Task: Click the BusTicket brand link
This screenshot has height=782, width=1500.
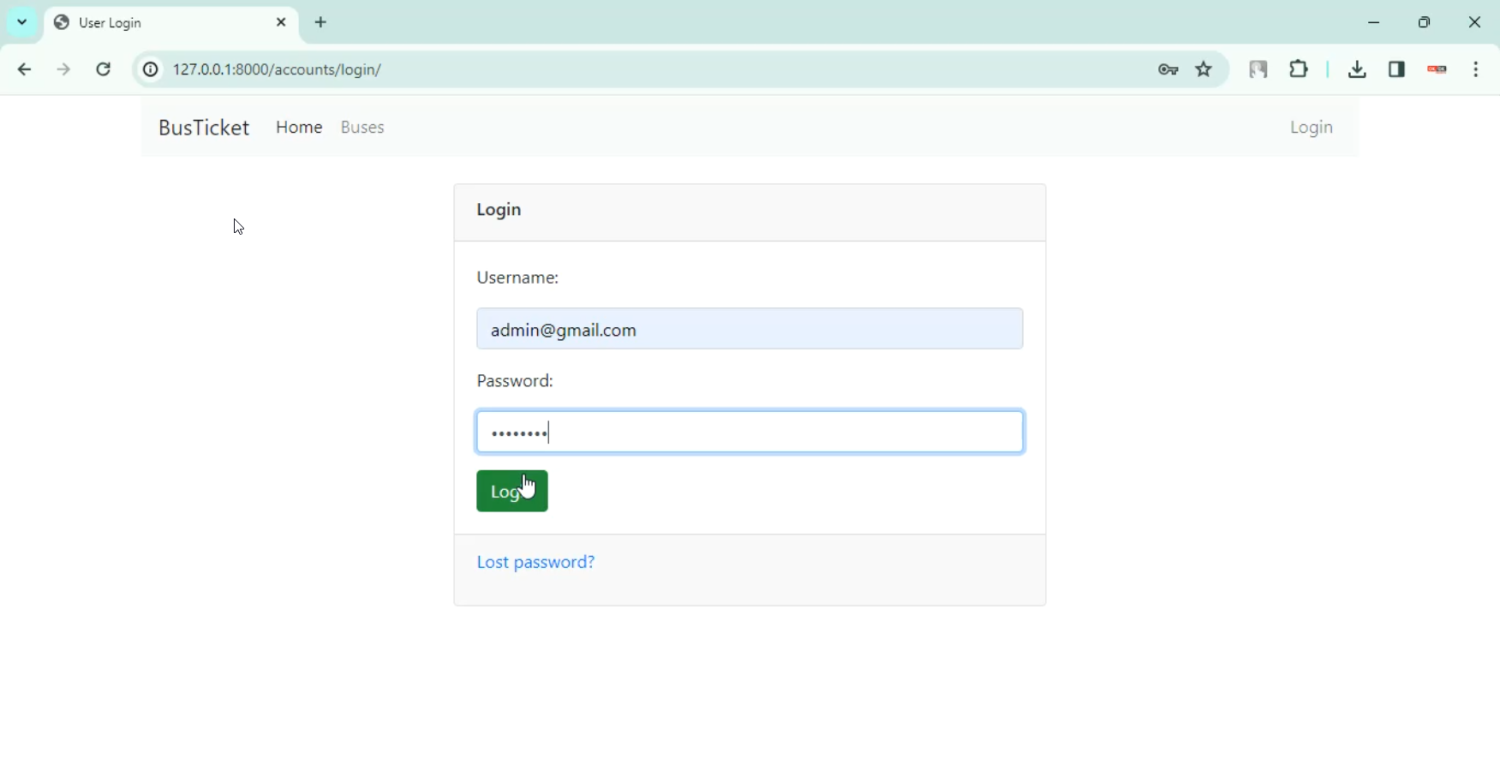Action: click(x=204, y=127)
